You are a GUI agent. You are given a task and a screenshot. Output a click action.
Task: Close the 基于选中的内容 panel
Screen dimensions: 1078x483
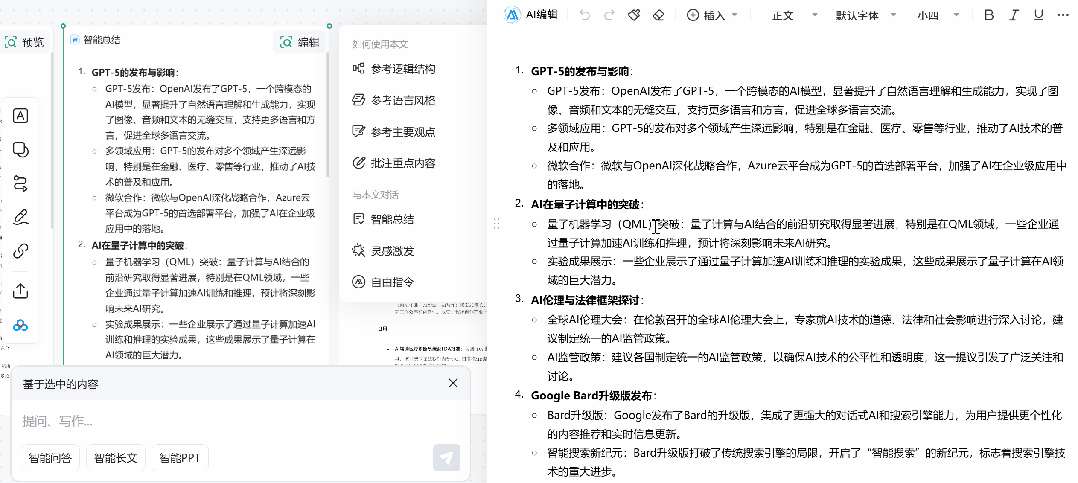[x=452, y=383]
